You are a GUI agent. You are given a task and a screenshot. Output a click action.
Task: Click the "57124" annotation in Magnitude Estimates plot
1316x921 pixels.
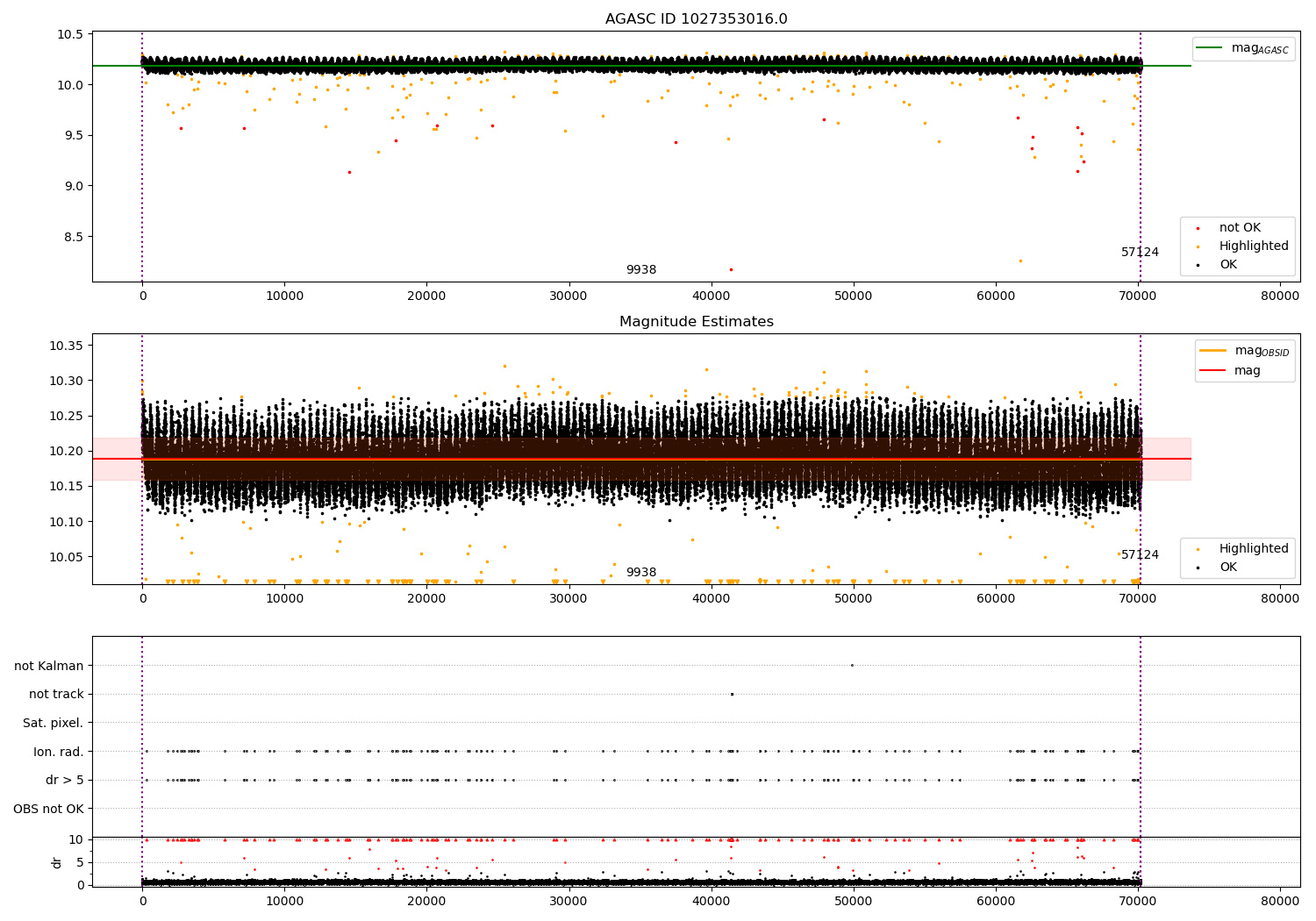click(x=1140, y=555)
